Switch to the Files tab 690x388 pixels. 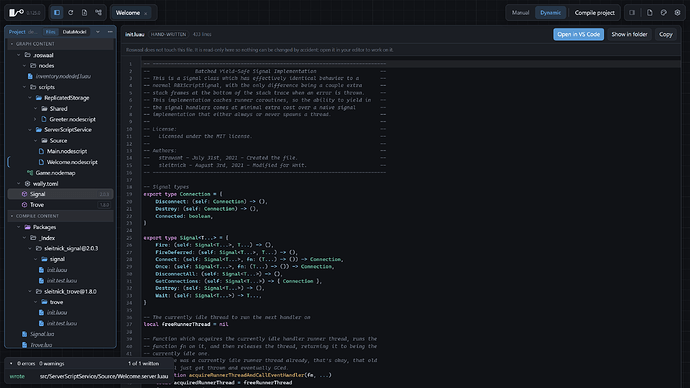(x=51, y=32)
